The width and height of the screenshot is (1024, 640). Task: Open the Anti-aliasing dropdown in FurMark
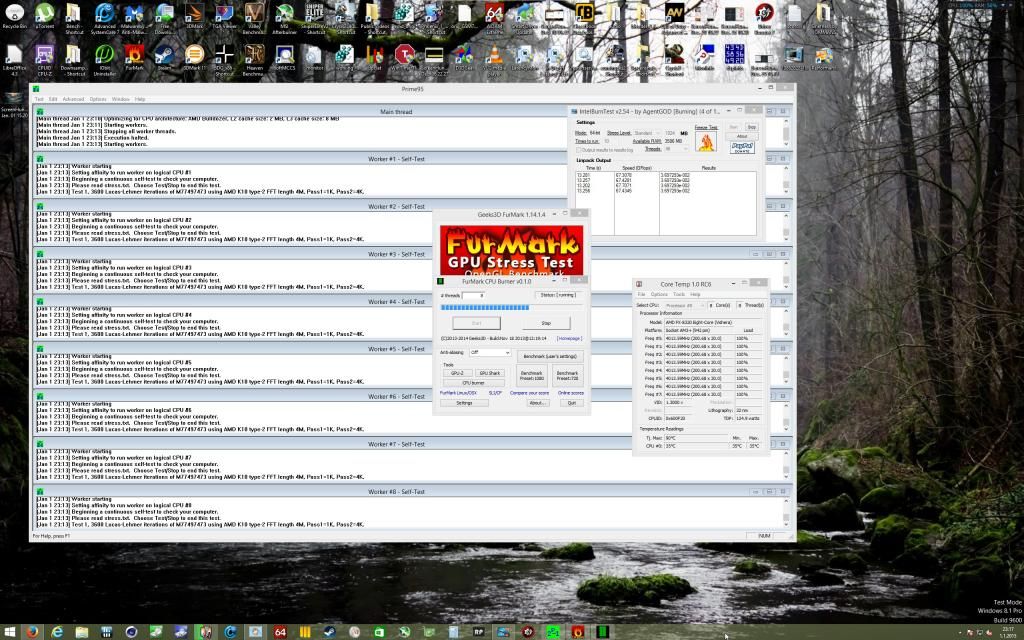click(490, 353)
